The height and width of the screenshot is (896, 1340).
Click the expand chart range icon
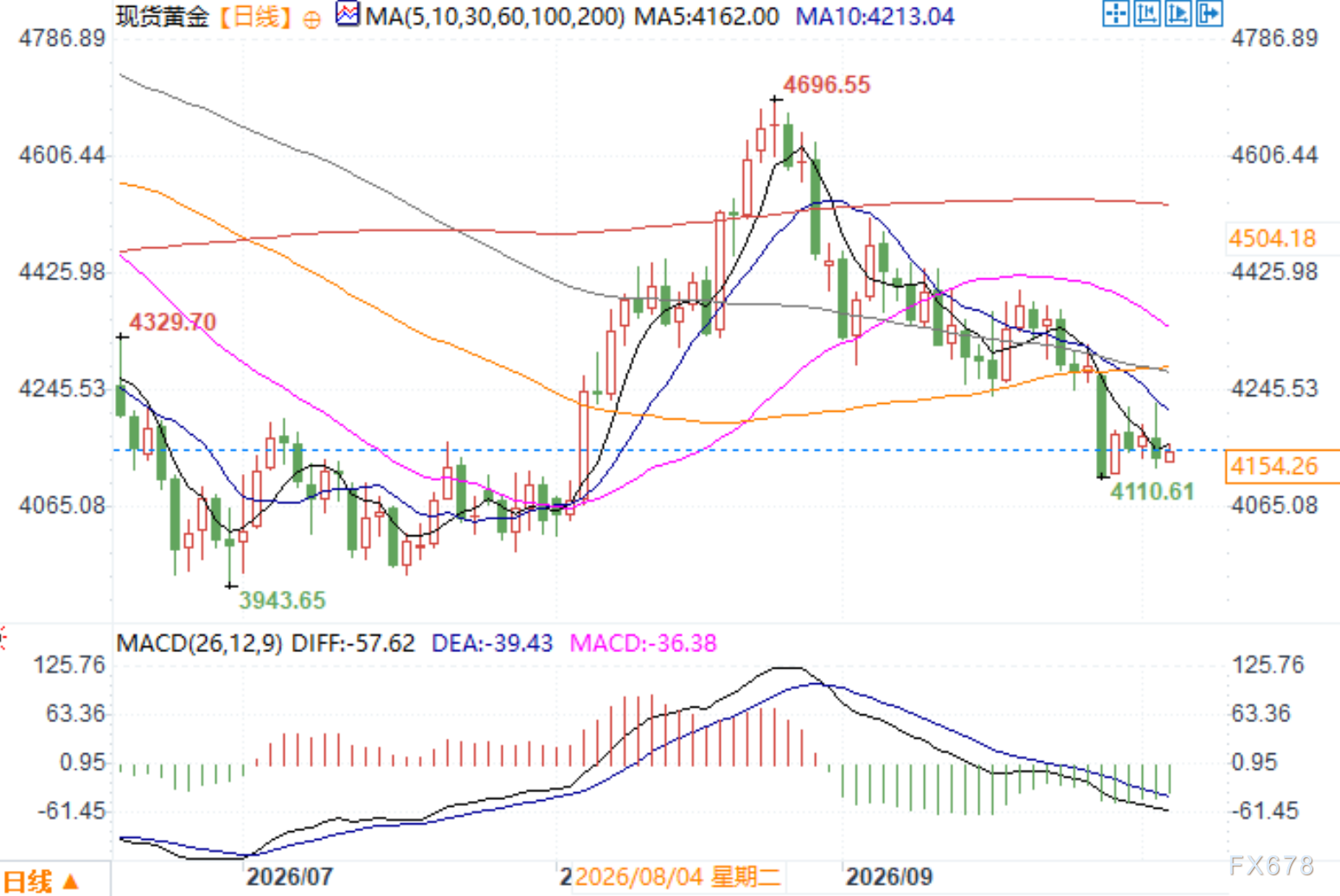tap(1178, 14)
